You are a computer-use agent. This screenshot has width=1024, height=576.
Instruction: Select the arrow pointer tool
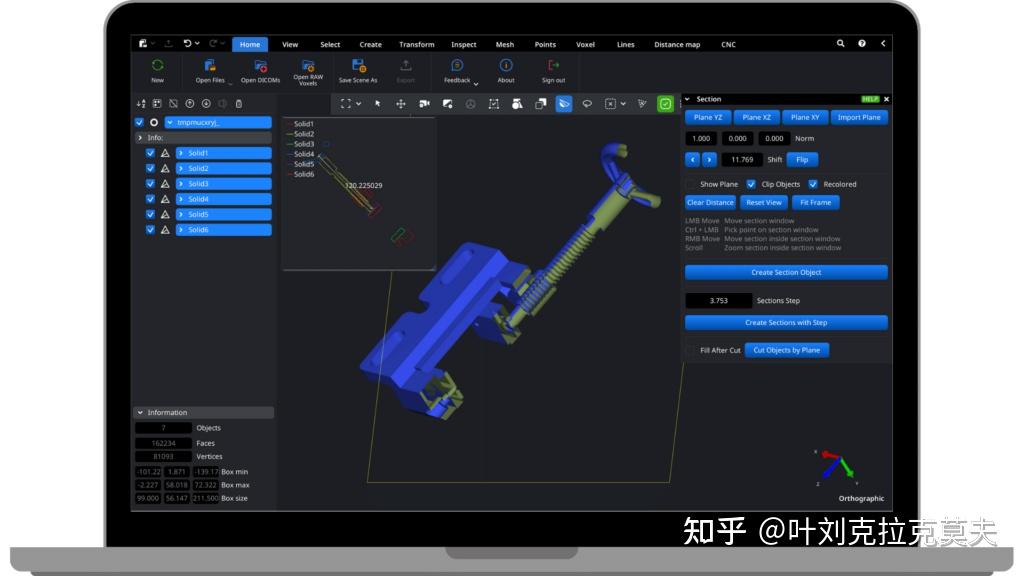(x=377, y=104)
